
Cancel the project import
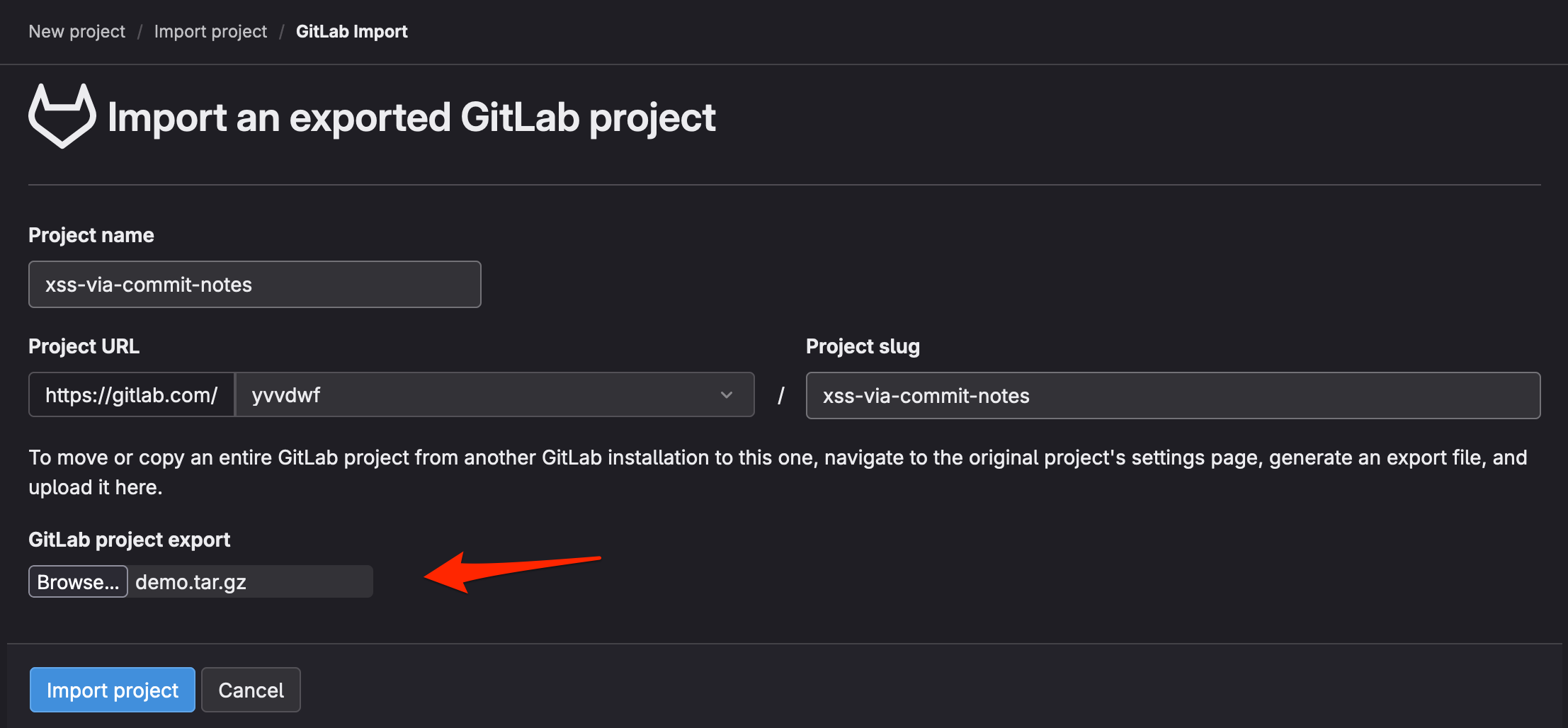click(x=251, y=690)
